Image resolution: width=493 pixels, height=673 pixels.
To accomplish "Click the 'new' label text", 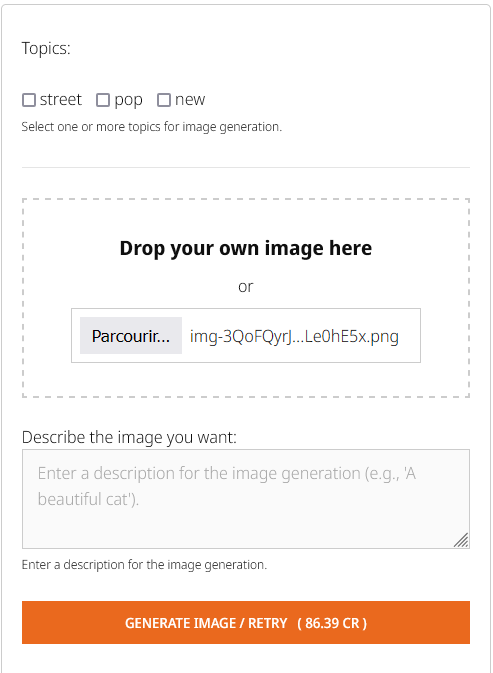I will click(190, 100).
